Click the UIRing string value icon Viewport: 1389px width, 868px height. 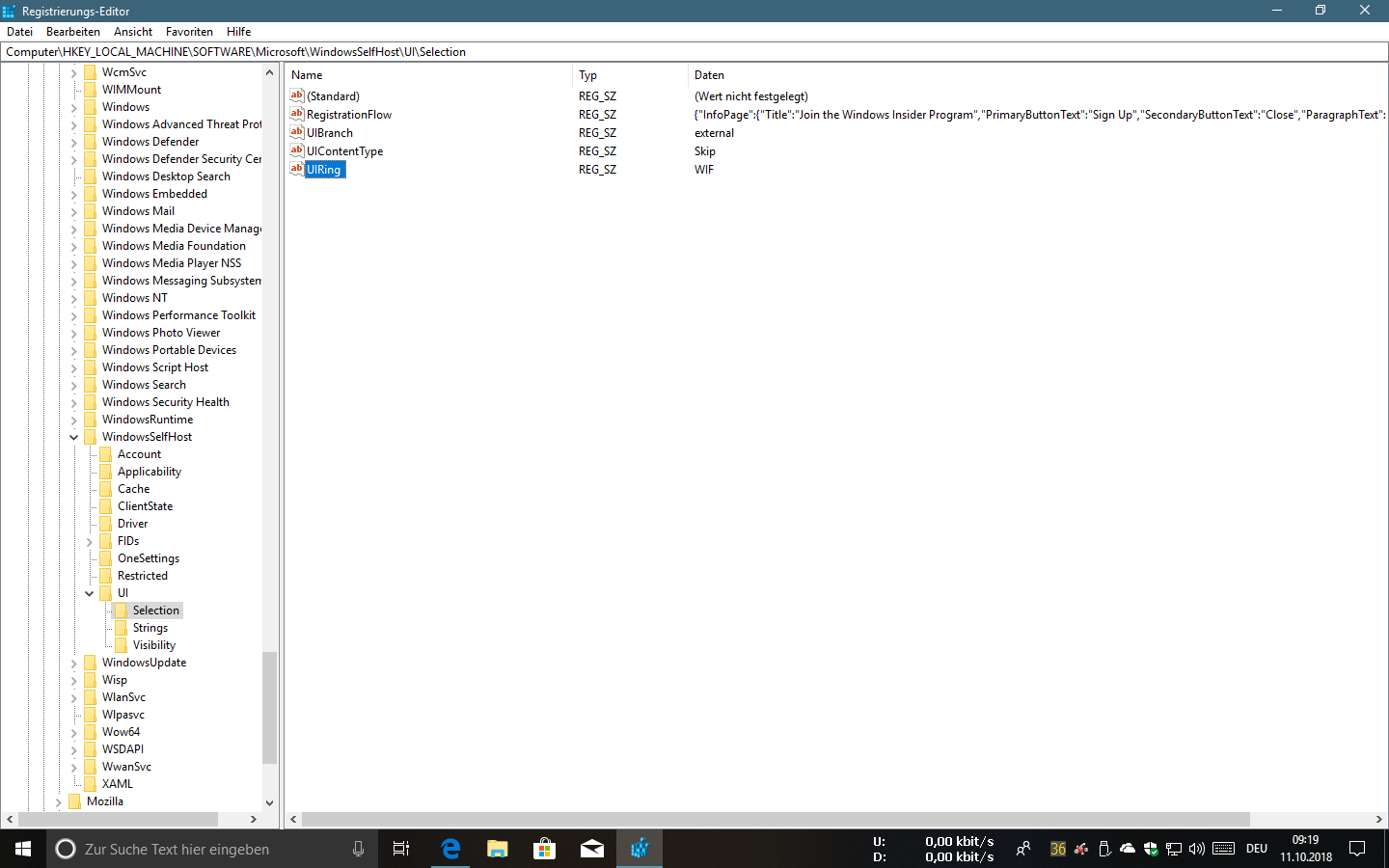click(297, 169)
